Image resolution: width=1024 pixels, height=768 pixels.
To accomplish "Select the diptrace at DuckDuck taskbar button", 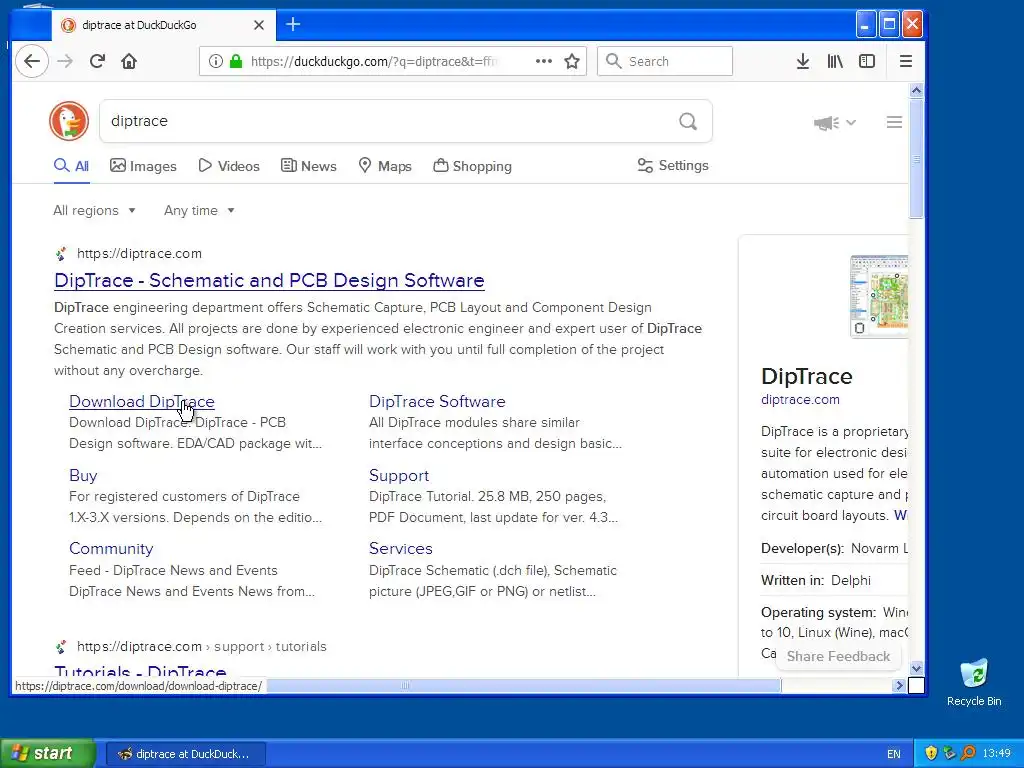I will point(185,754).
